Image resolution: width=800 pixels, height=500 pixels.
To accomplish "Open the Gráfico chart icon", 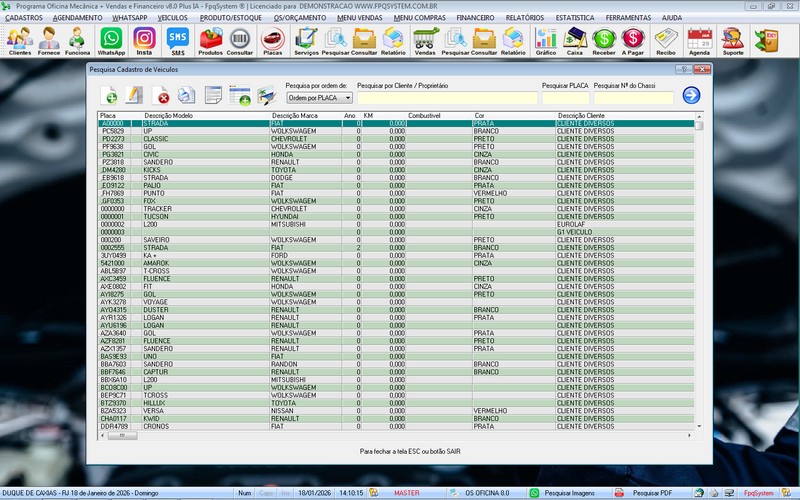I will coord(545,40).
